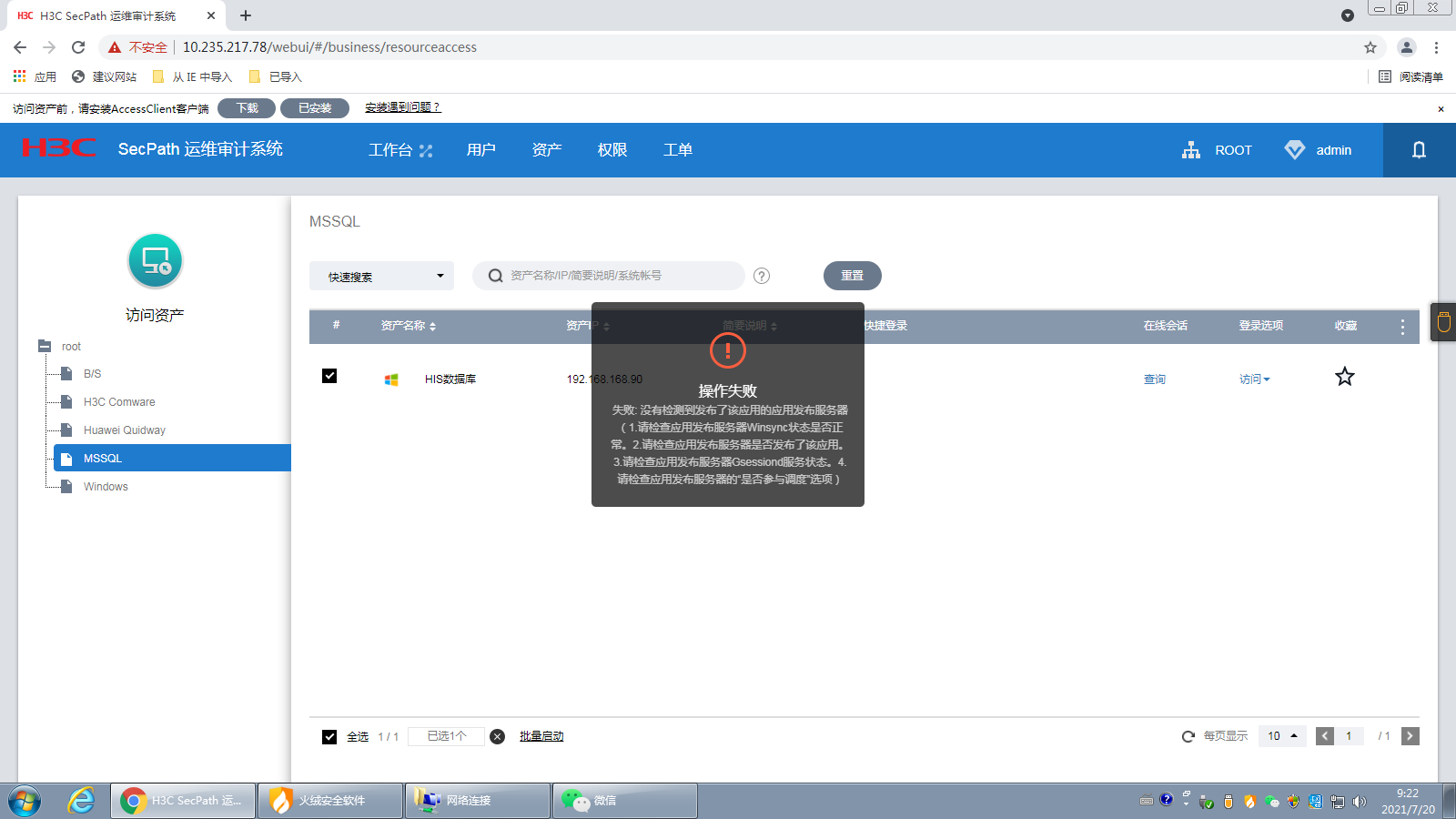Reload the browser page
1456x819 pixels.
tap(78, 47)
